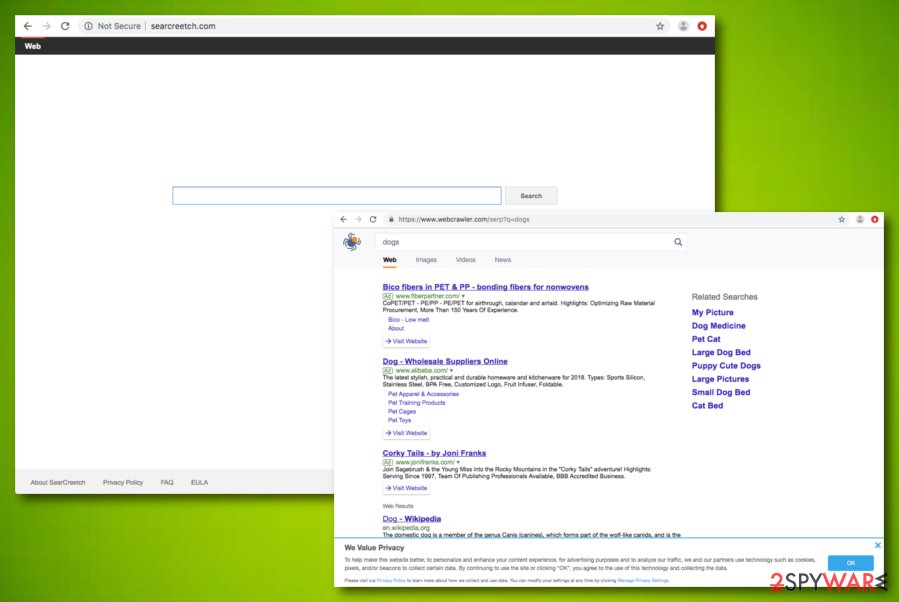Select the Web tab on searcreetch.com
The width and height of the screenshot is (899, 602).
click(x=33, y=46)
